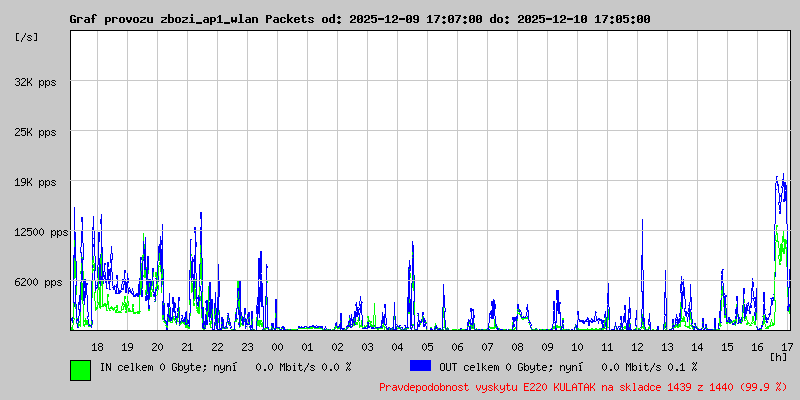Viewport: 800px width, 400px height.
Task: Click hour label 23 on the x-axis
Action: click(x=247, y=347)
